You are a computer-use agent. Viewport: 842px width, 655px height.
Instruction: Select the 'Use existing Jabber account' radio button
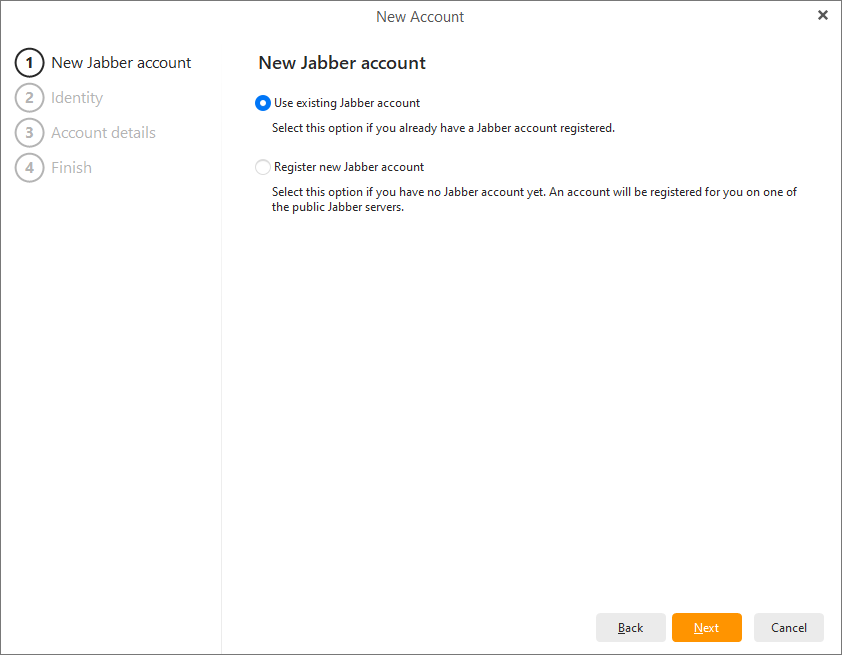click(x=263, y=103)
